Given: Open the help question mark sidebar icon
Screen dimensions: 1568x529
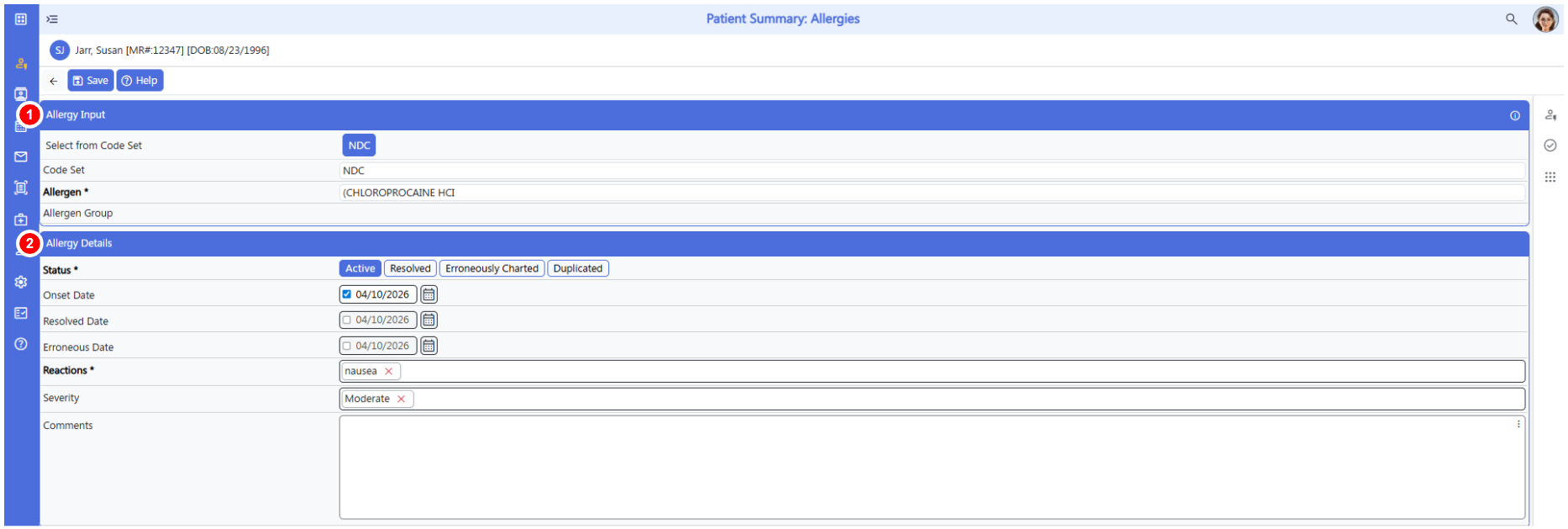Looking at the screenshot, I should (x=21, y=344).
